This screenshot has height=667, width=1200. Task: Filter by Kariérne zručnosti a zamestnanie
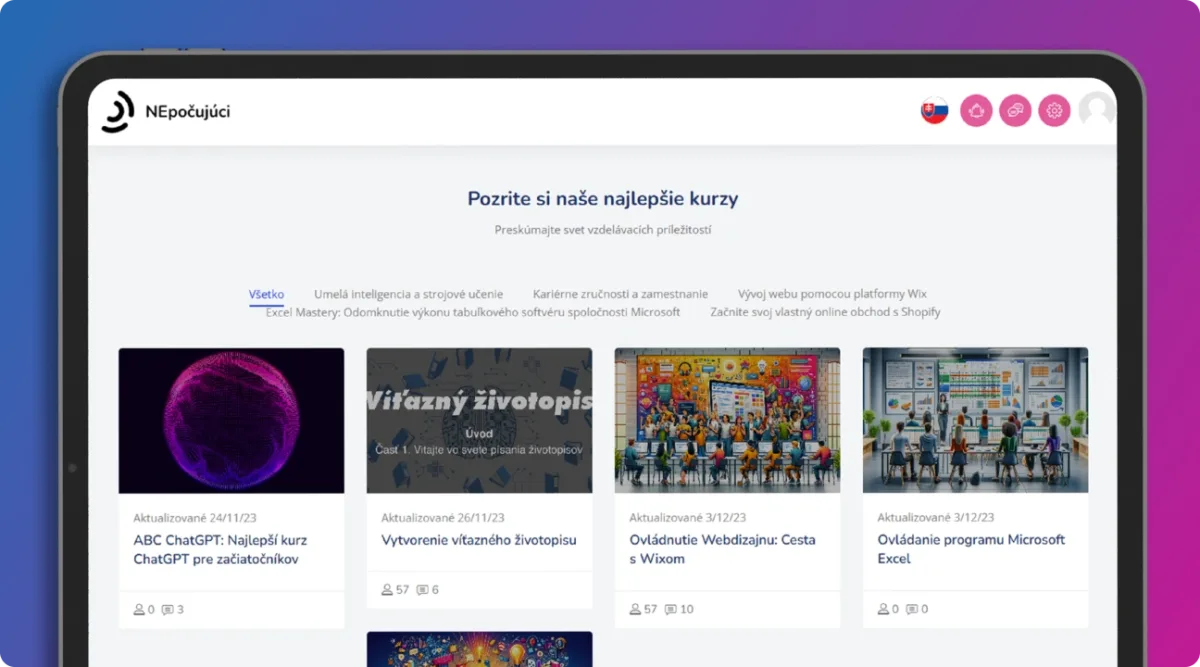(620, 294)
